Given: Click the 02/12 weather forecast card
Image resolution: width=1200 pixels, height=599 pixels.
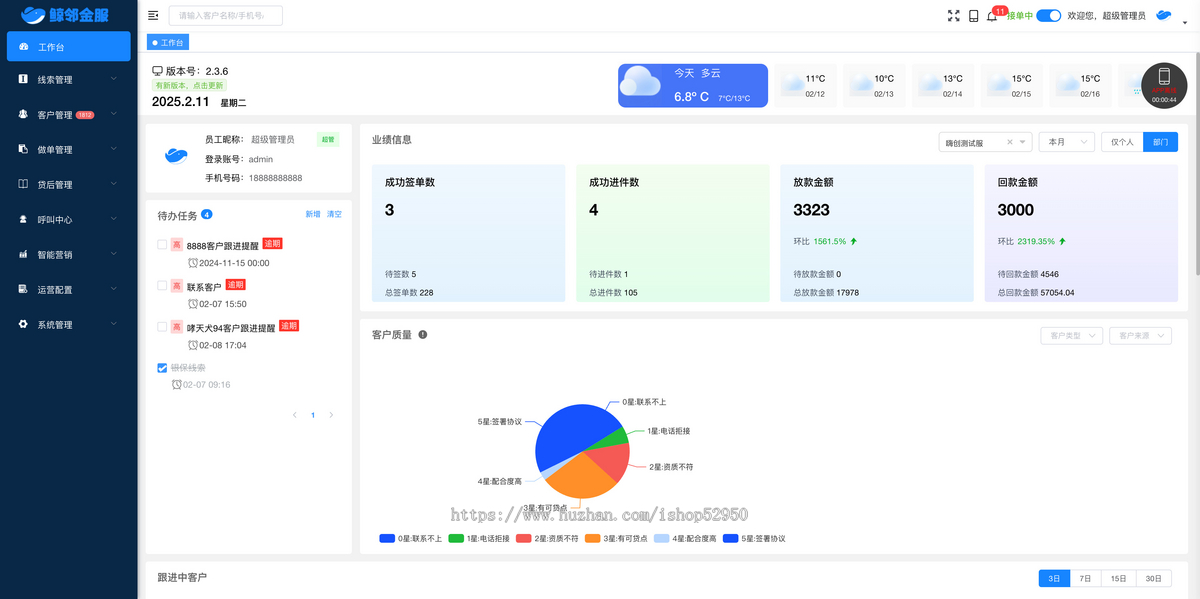Looking at the screenshot, I should 807,85.
